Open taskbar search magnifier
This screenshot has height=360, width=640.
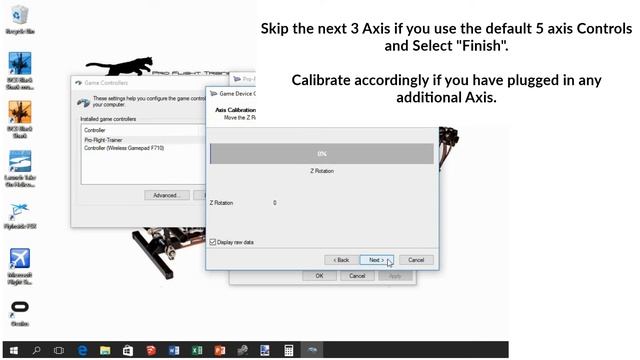click(36, 350)
